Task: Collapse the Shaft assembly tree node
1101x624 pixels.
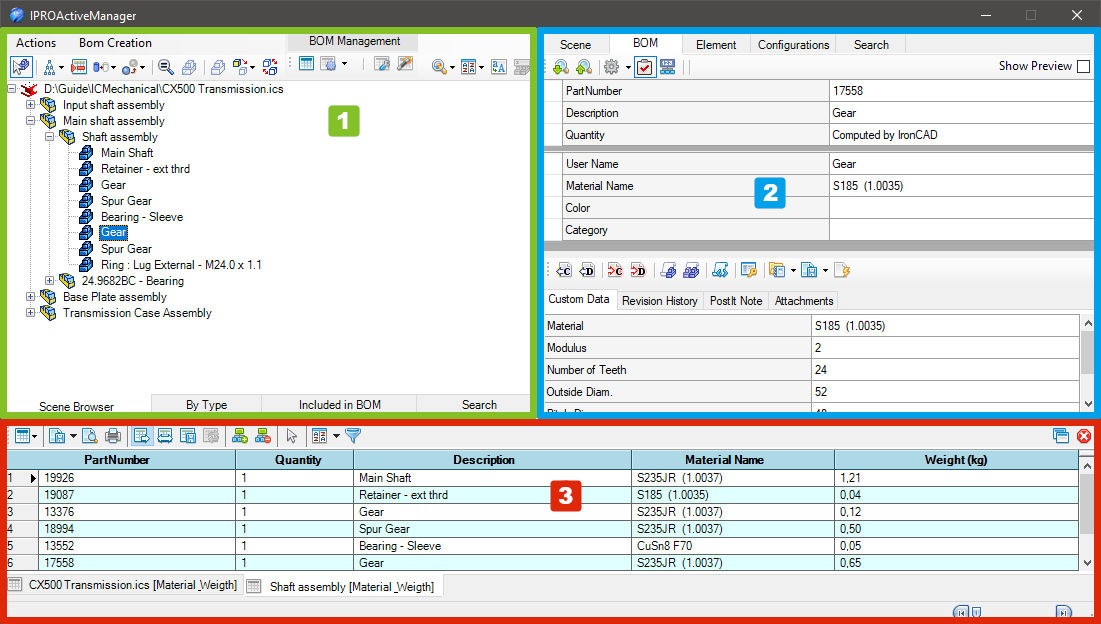Action: point(50,137)
